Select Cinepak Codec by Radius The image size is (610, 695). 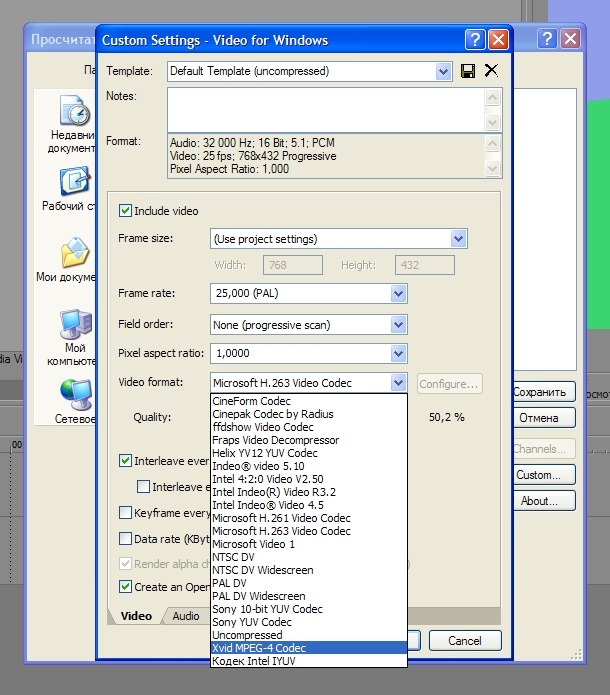pos(309,414)
